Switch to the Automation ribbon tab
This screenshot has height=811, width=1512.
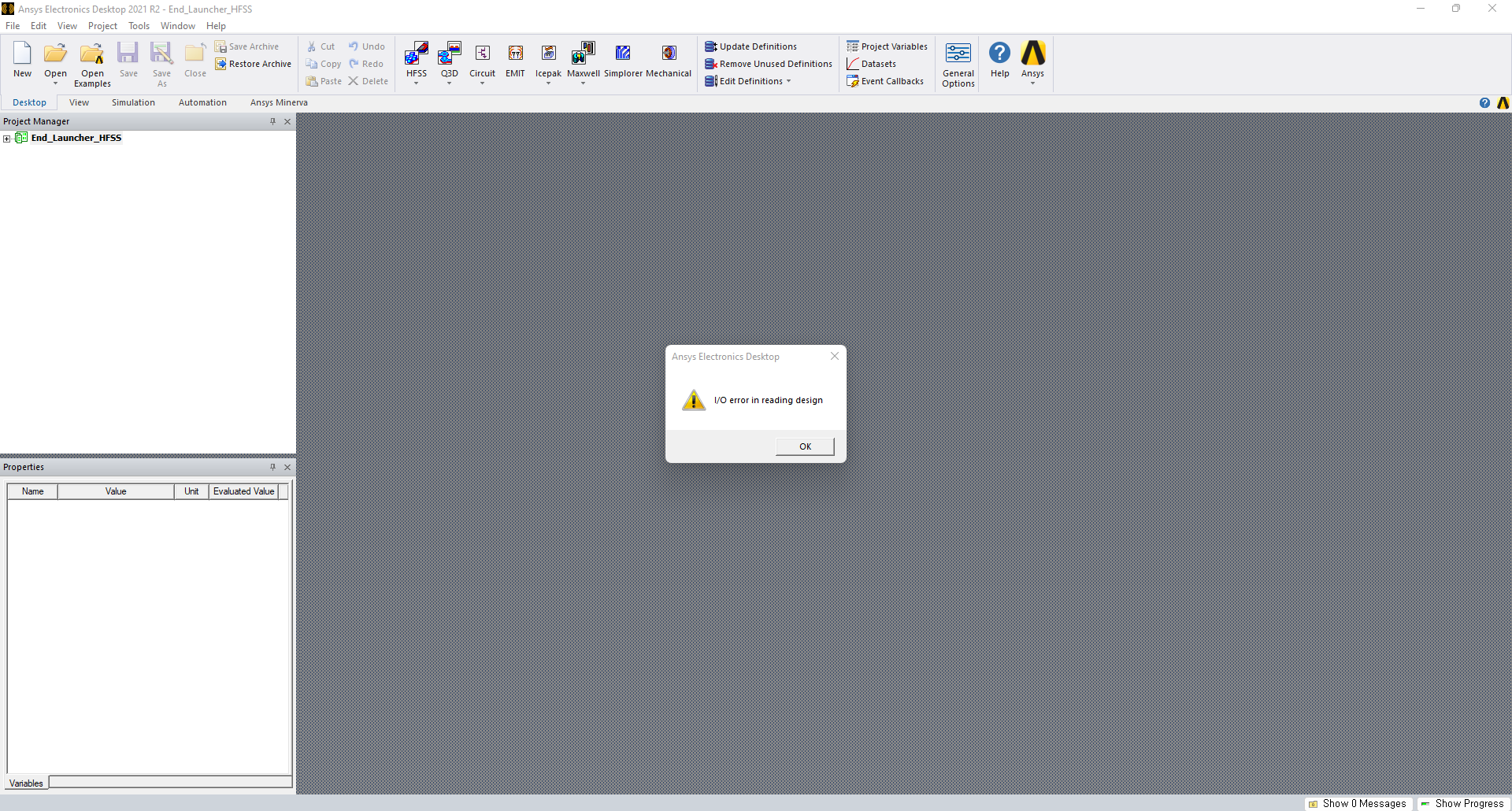tap(202, 102)
